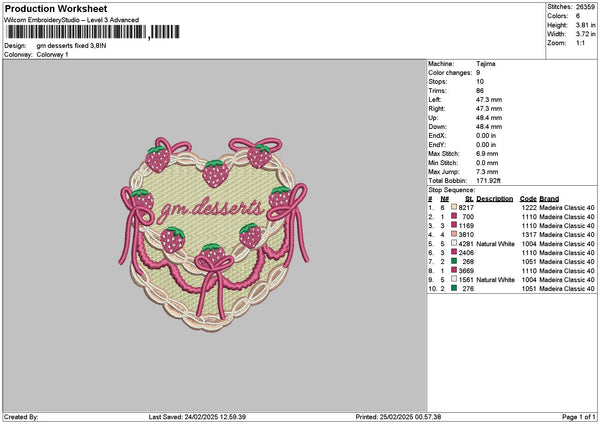Click stitch count 3669 in stop row 8
The height and width of the screenshot is (424, 600).
[466, 271]
